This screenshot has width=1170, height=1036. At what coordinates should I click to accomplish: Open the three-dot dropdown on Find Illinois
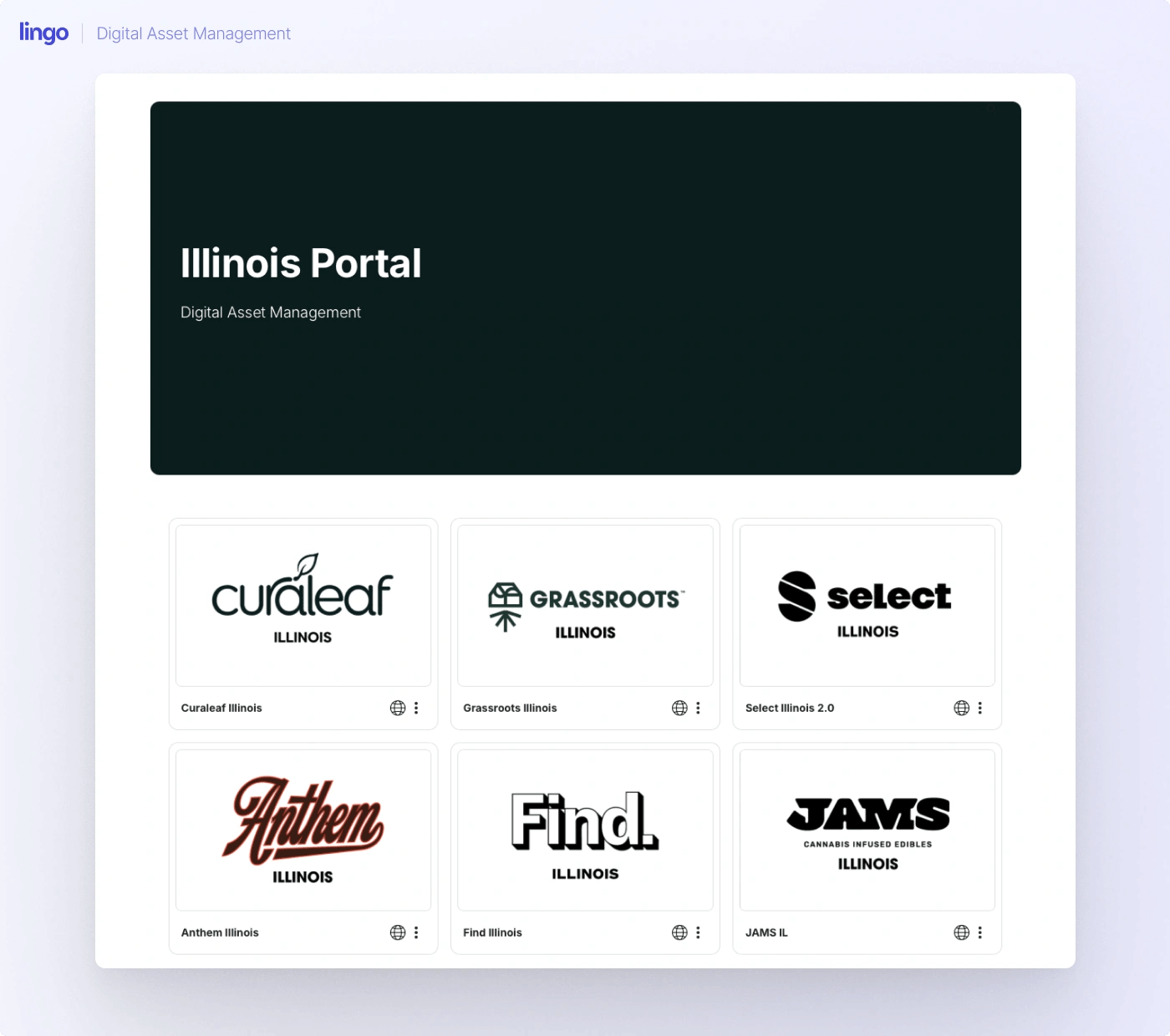pyautogui.click(x=699, y=932)
